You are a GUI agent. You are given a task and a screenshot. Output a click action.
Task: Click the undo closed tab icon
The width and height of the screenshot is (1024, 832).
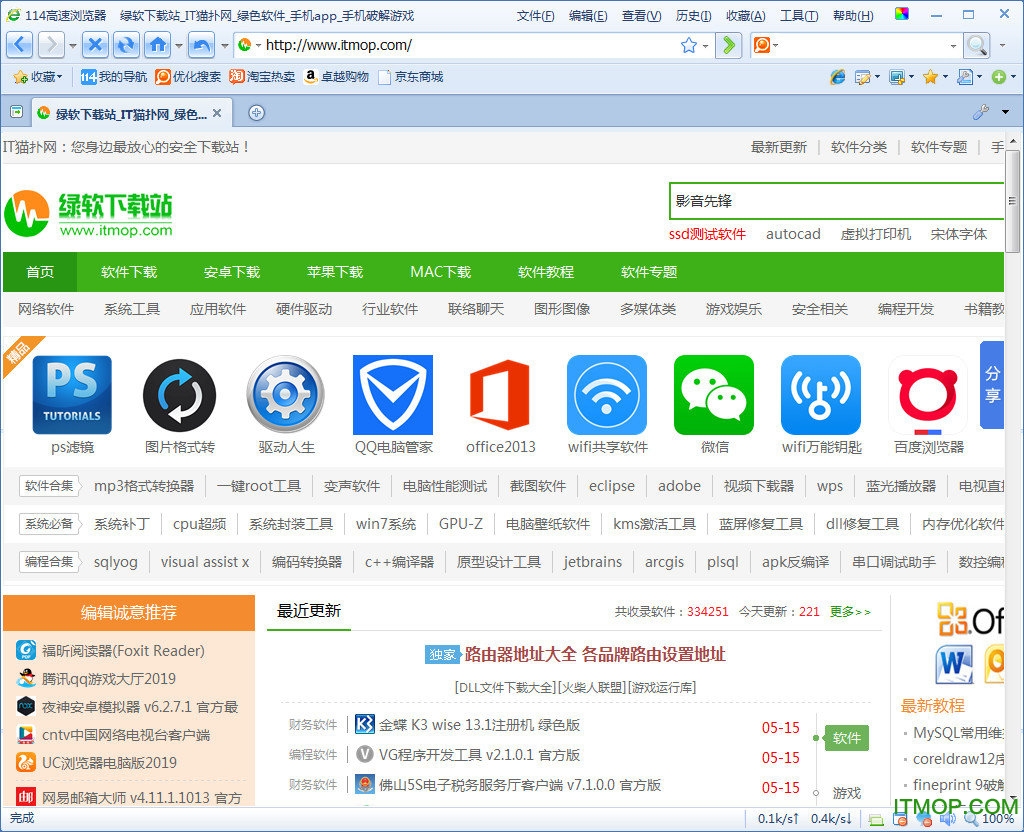[202, 45]
